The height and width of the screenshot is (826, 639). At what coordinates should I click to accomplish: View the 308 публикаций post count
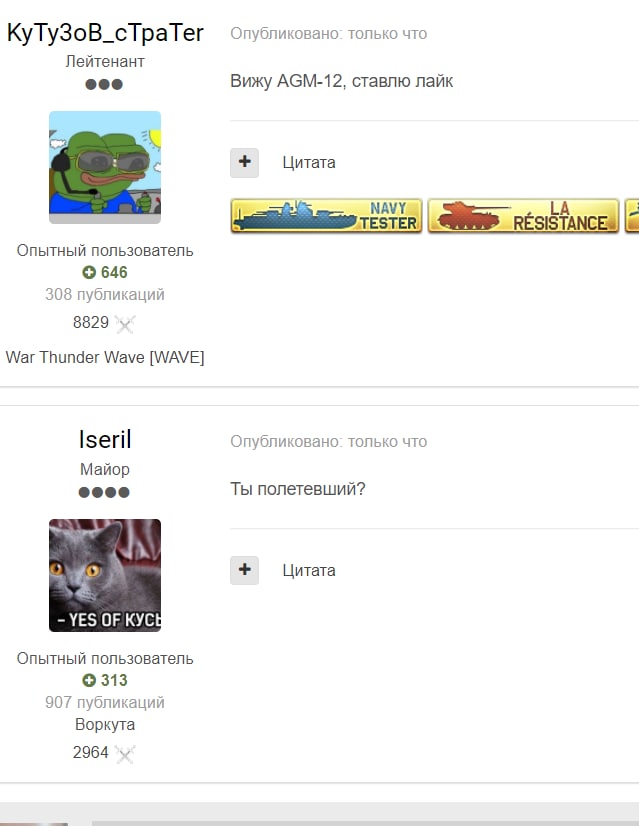(105, 294)
